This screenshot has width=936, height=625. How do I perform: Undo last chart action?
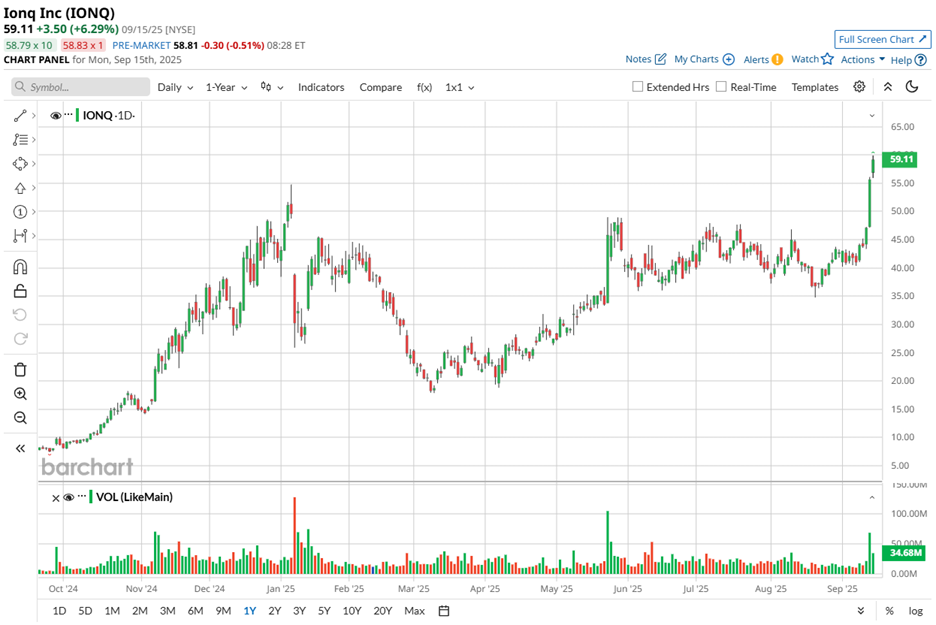pyautogui.click(x=20, y=315)
